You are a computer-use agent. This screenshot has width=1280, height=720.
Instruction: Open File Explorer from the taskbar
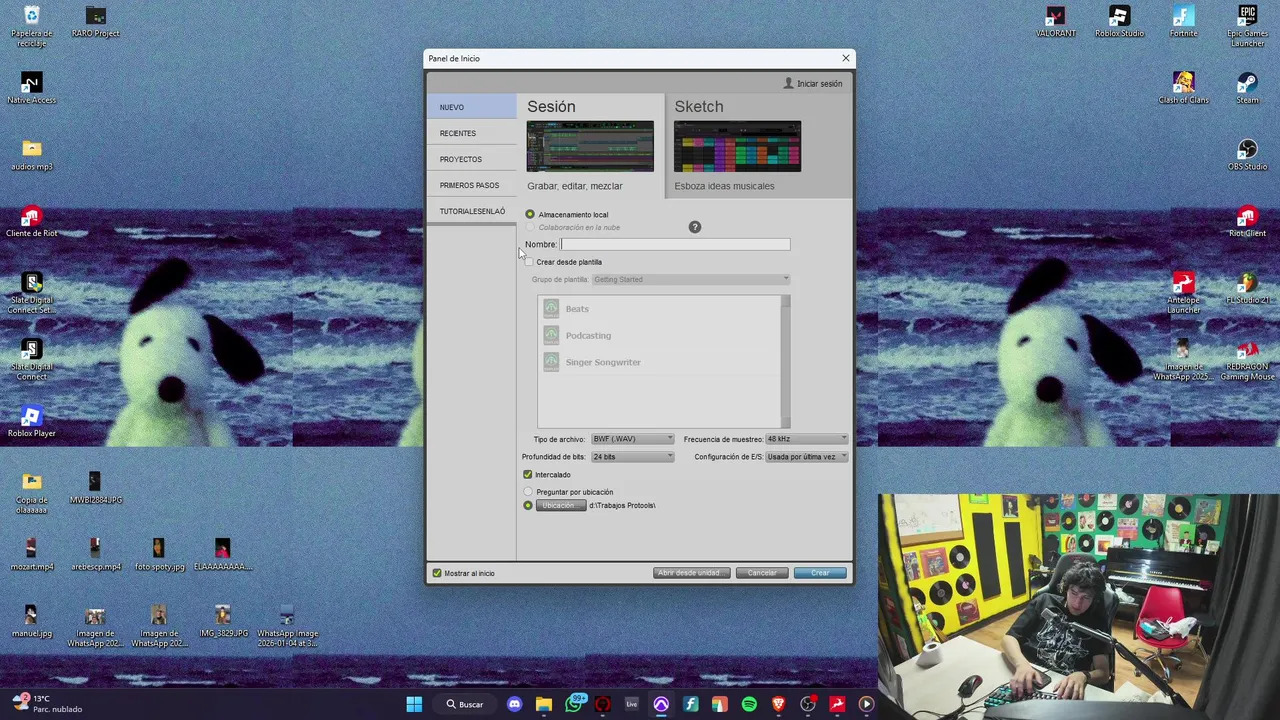(544, 705)
